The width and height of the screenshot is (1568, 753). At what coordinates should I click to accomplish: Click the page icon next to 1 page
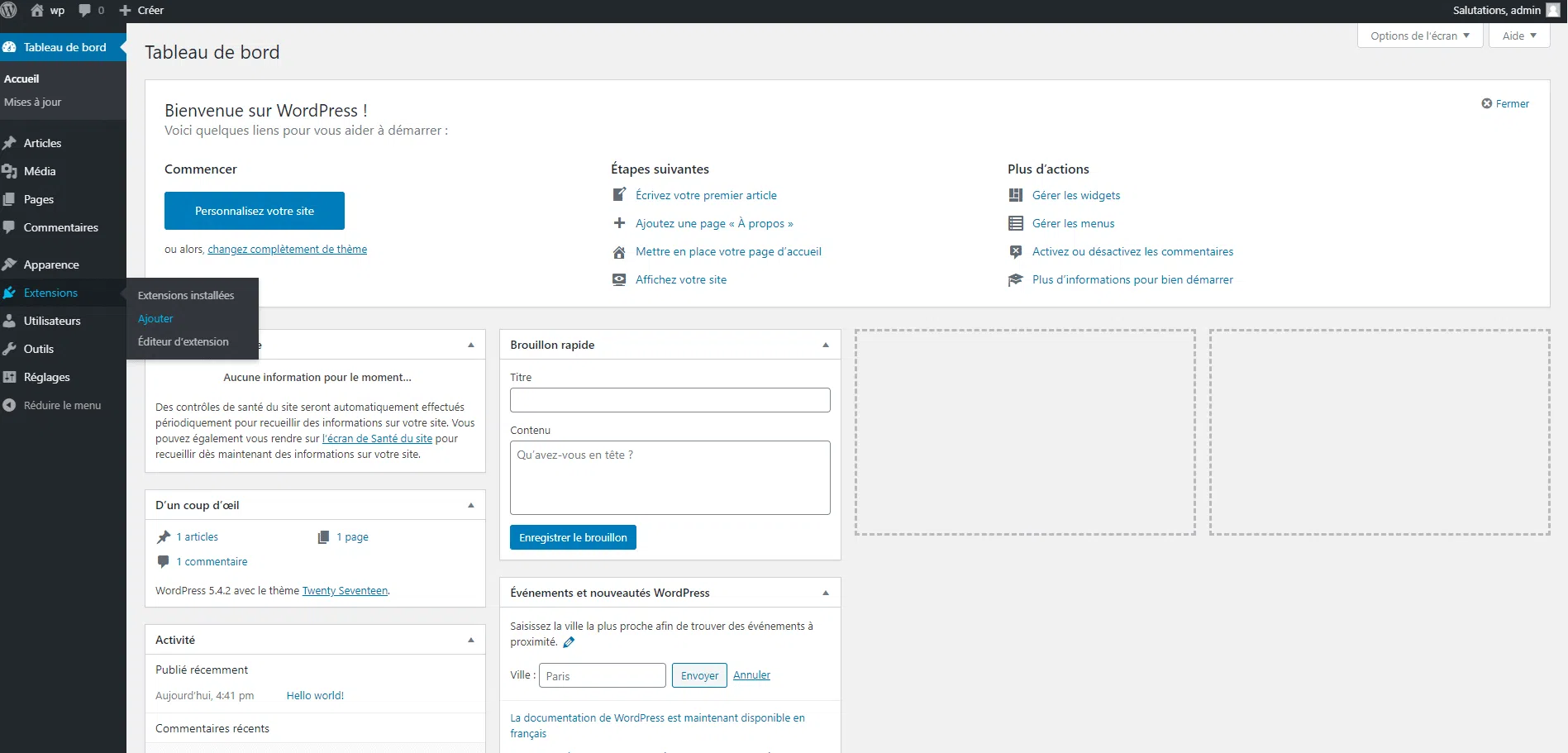[x=324, y=537]
